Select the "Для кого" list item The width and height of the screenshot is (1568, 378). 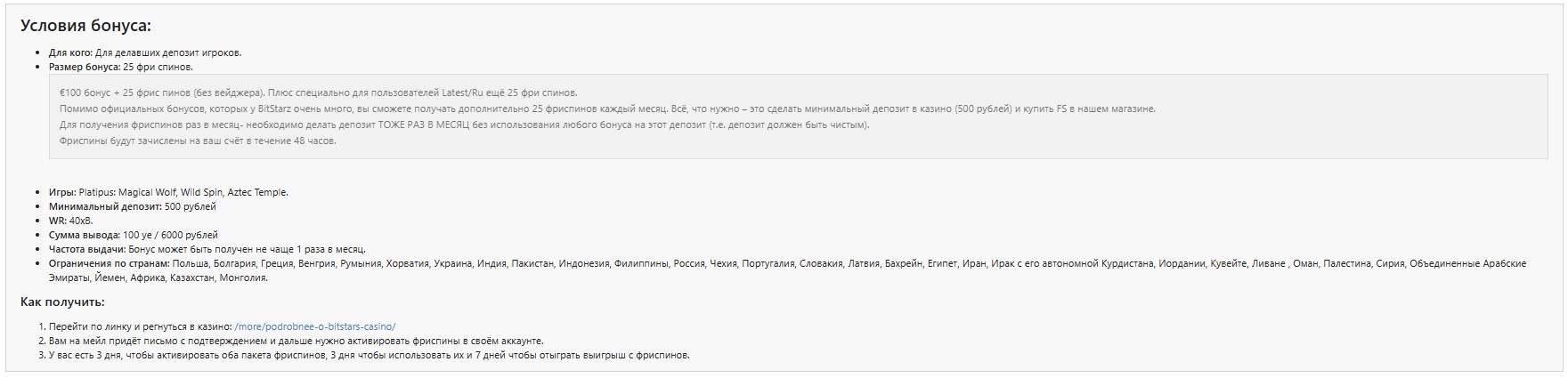[x=144, y=52]
